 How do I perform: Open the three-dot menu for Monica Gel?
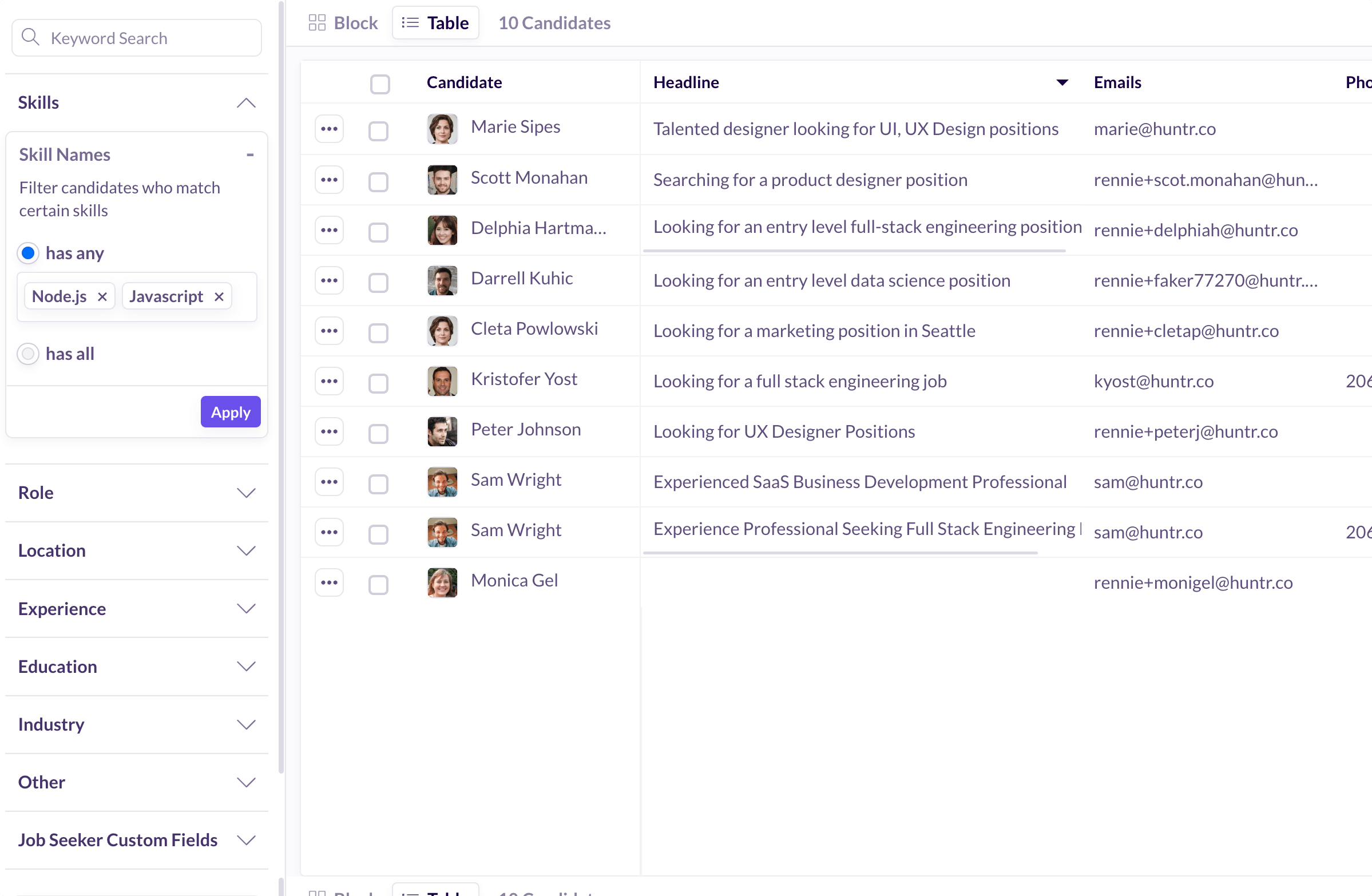coord(329,582)
